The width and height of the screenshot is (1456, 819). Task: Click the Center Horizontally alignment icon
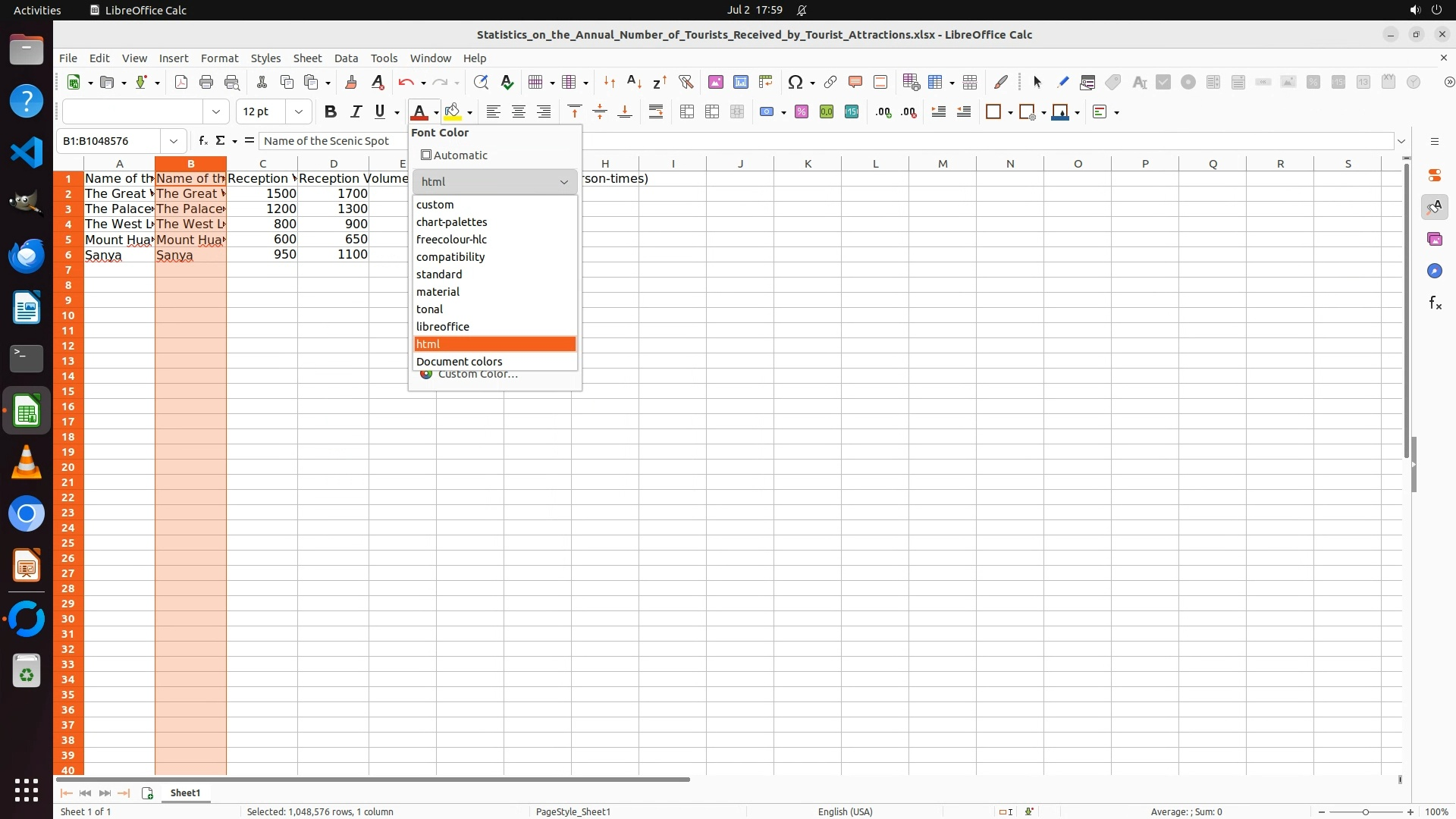pyautogui.click(x=519, y=112)
